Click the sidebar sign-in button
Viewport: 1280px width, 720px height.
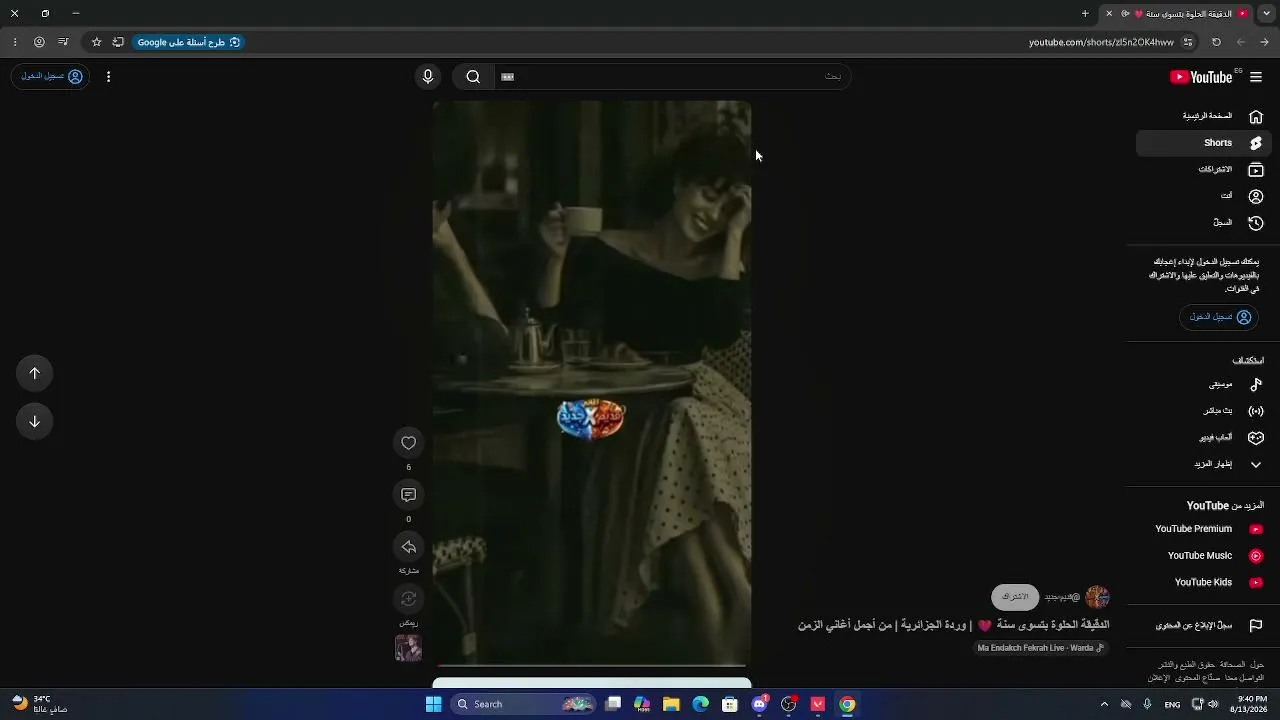pos(1220,317)
